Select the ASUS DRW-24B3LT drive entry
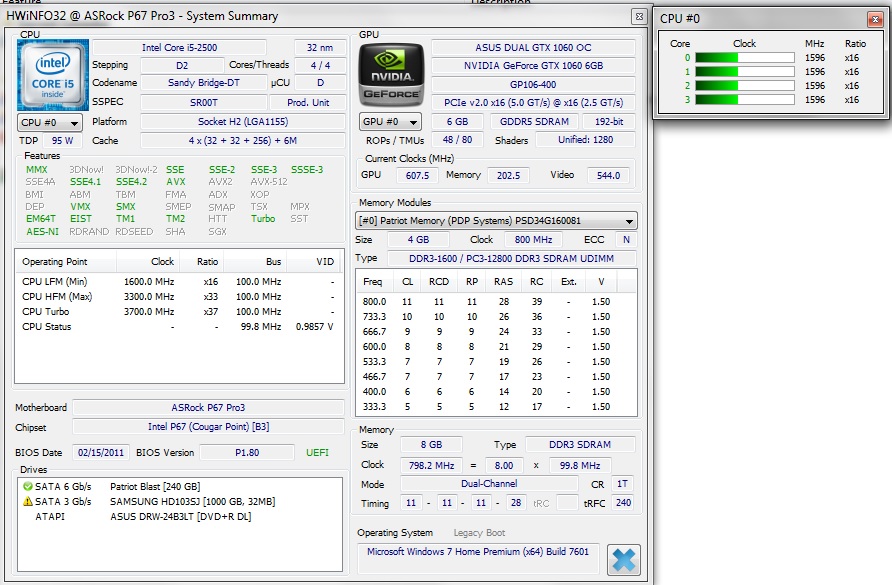The height and width of the screenshot is (585, 892). tap(180, 517)
